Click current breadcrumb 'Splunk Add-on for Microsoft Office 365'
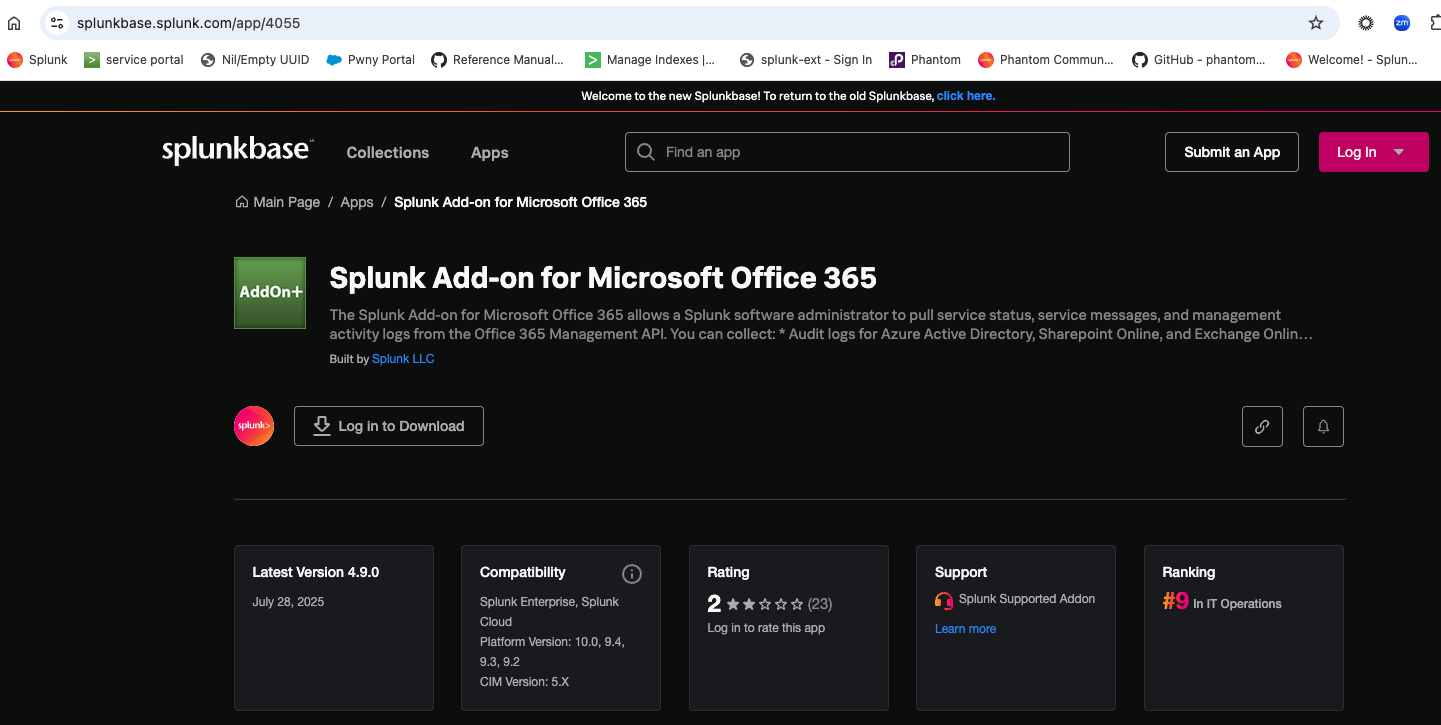The width and height of the screenshot is (1441, 725). click(520, 202)
